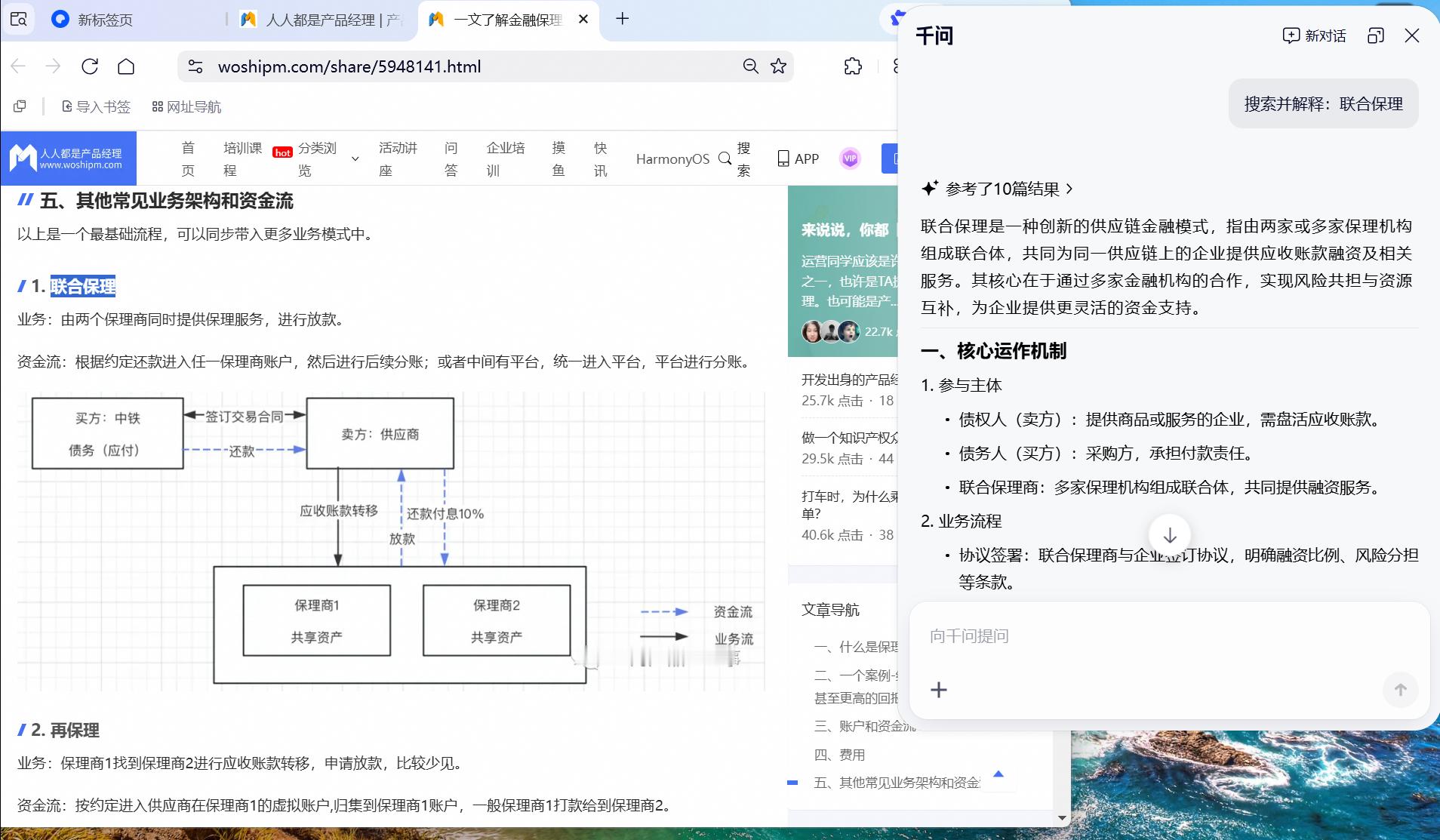
Task: Start a 新对话 in 千问 panel
Action: click(x=1314, y=35)
